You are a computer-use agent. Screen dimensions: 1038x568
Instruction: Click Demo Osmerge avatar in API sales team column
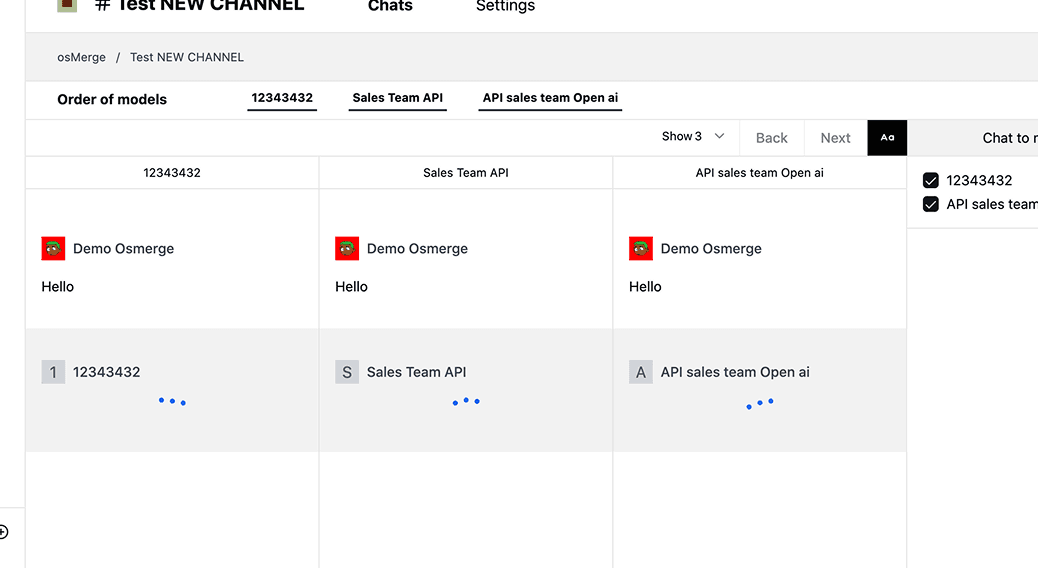pyautogui.click(x=641, y=249)
